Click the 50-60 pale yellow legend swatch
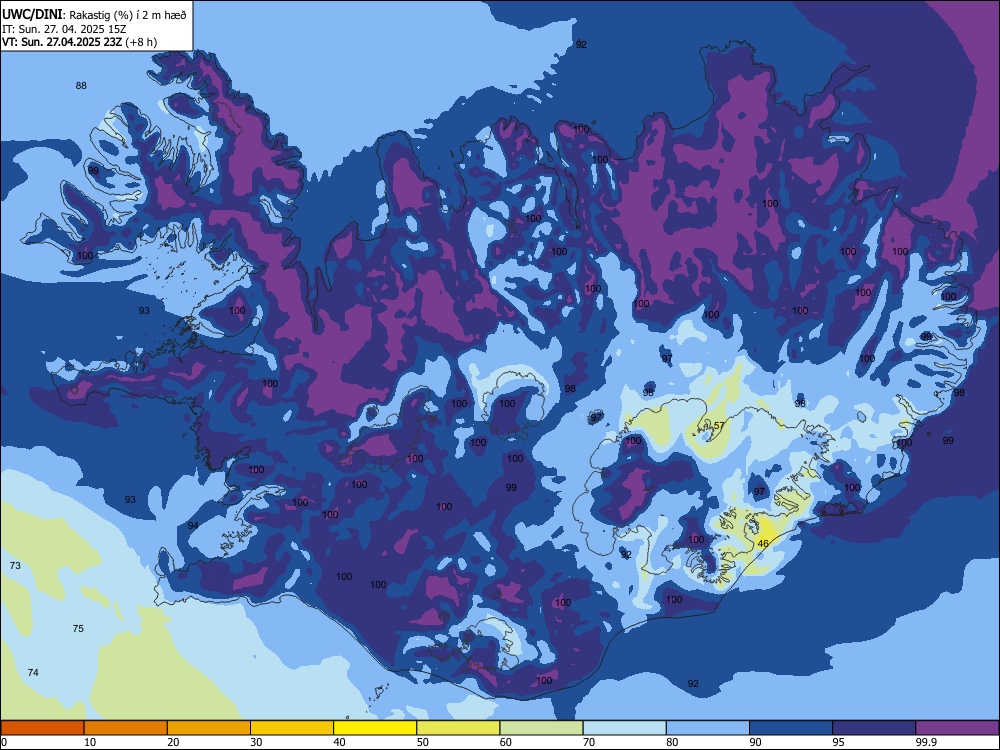 click(x=458, y=728)
